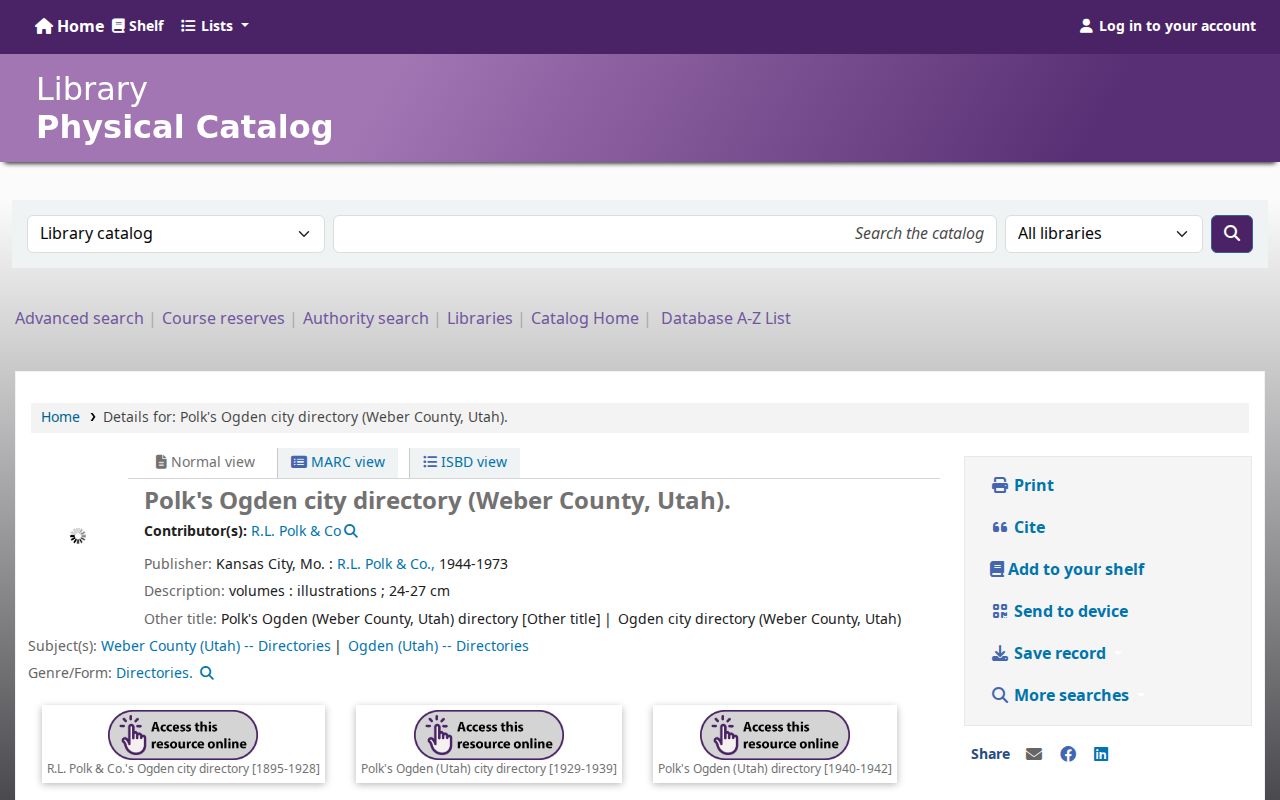Click Cite in the side panel
This screenshot has height=800, width=1280.
pyautogui.click(x=1018, y=527)
